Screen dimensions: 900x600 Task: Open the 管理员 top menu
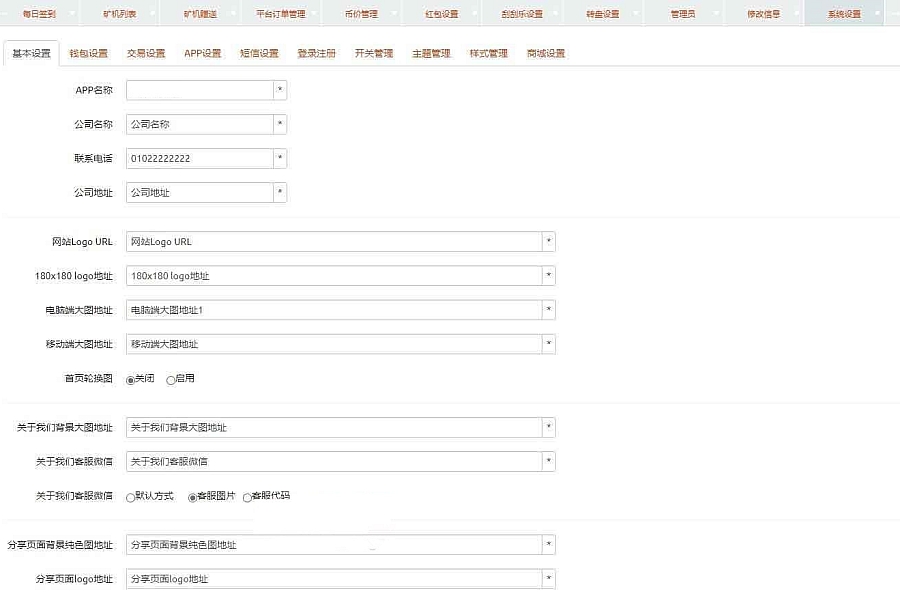point(683,13)
